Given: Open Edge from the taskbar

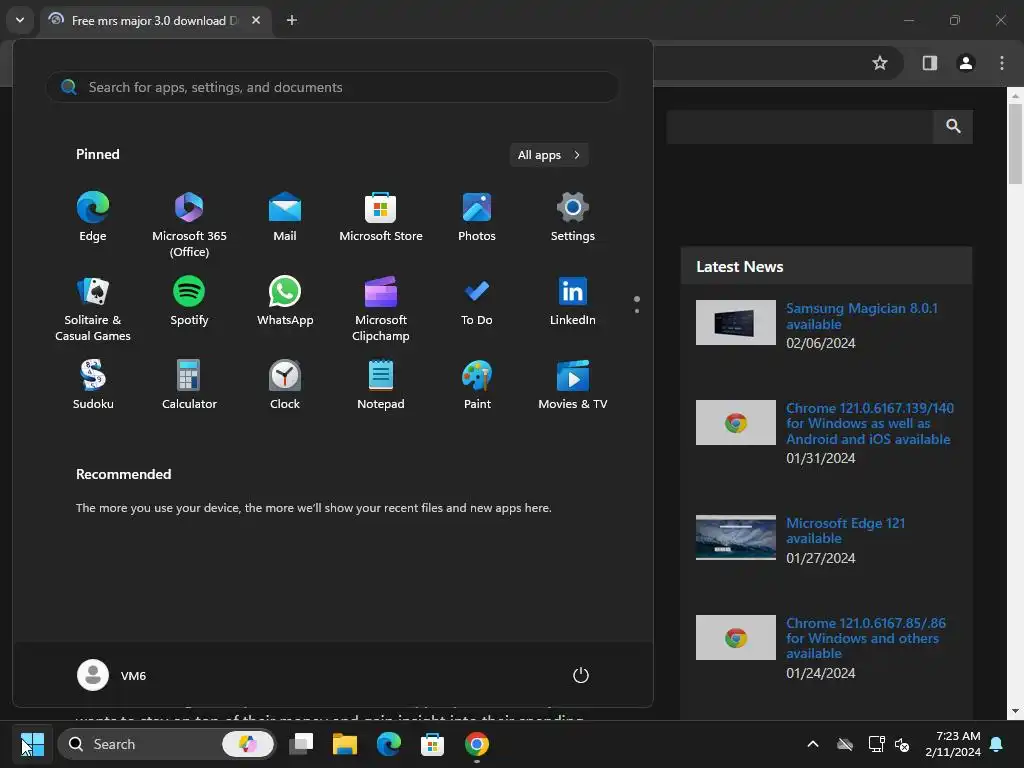Looking at the screenshot, I should (389, 744).
